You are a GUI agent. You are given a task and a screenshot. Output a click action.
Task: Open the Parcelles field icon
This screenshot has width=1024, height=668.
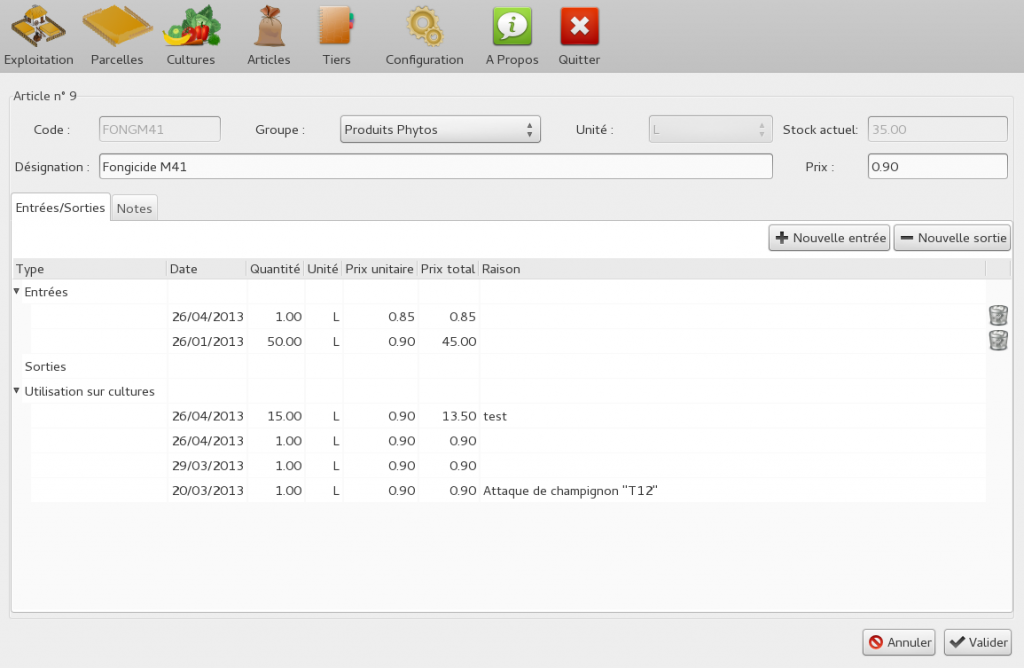coord(117,26)
